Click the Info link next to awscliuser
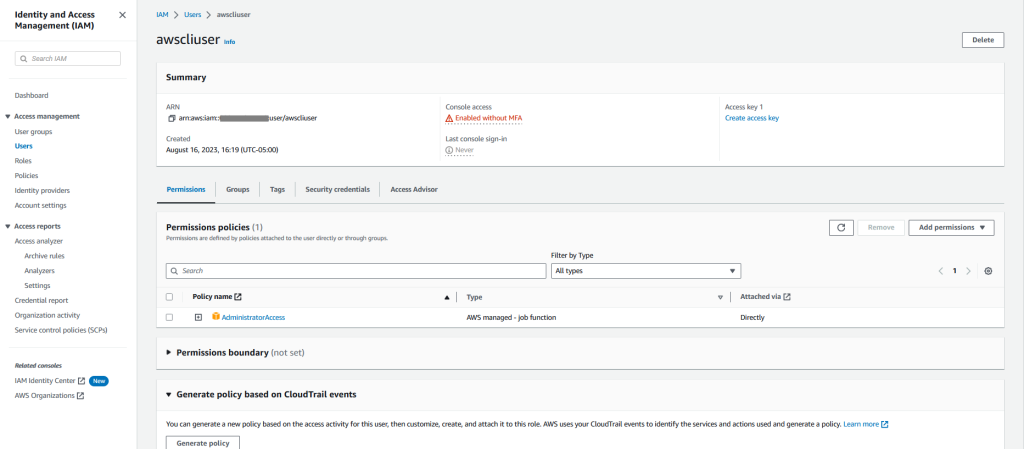This screenshot has height=449, width=1024. [x=229, y=42]
